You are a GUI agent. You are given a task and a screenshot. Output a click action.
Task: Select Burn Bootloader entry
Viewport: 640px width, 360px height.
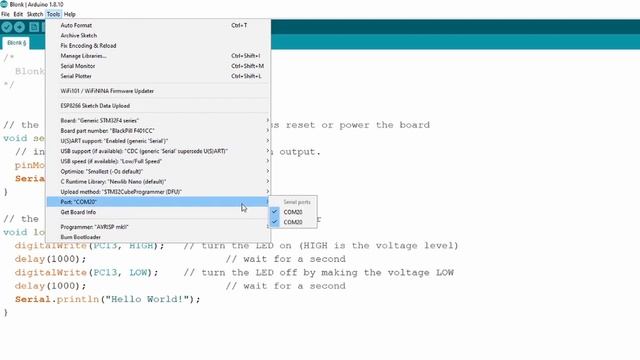[x=158, y=237]
